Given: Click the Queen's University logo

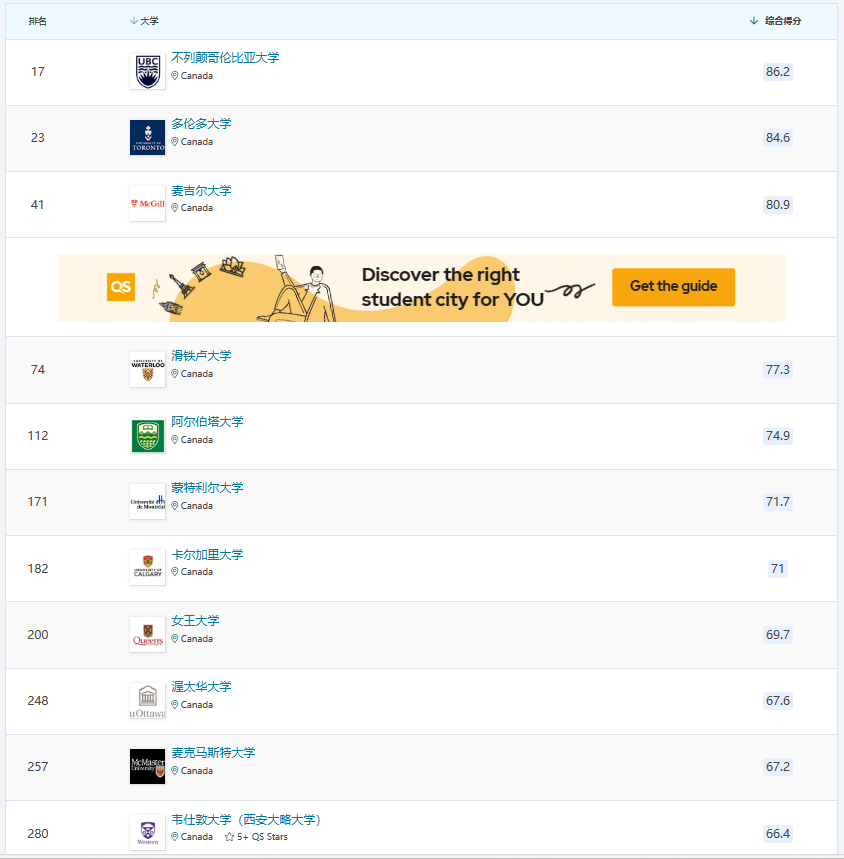Looking at the screenshot, I should (147, 634).
